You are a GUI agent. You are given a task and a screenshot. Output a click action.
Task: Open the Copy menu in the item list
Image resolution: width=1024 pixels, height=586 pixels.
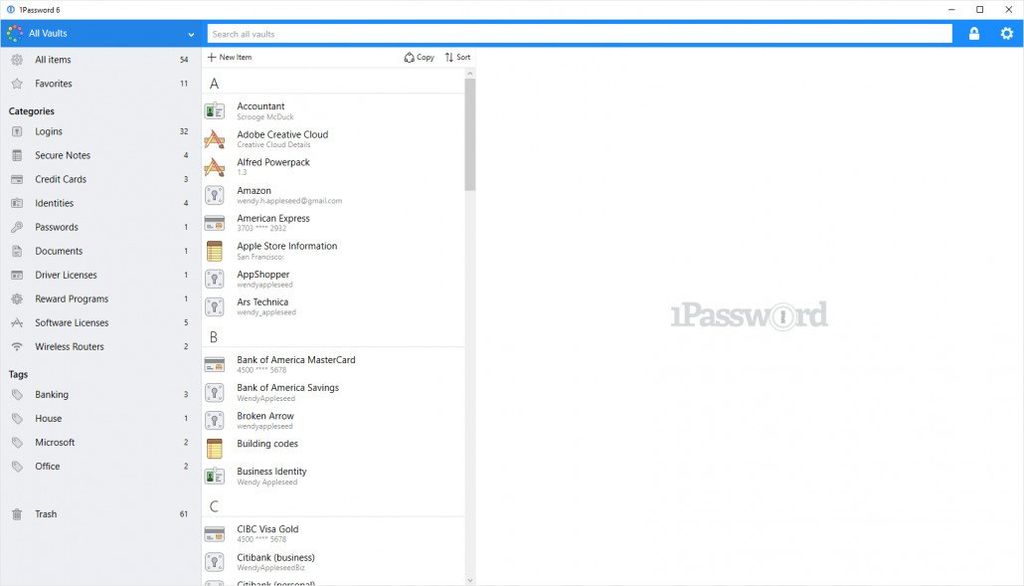coord(418,57)
